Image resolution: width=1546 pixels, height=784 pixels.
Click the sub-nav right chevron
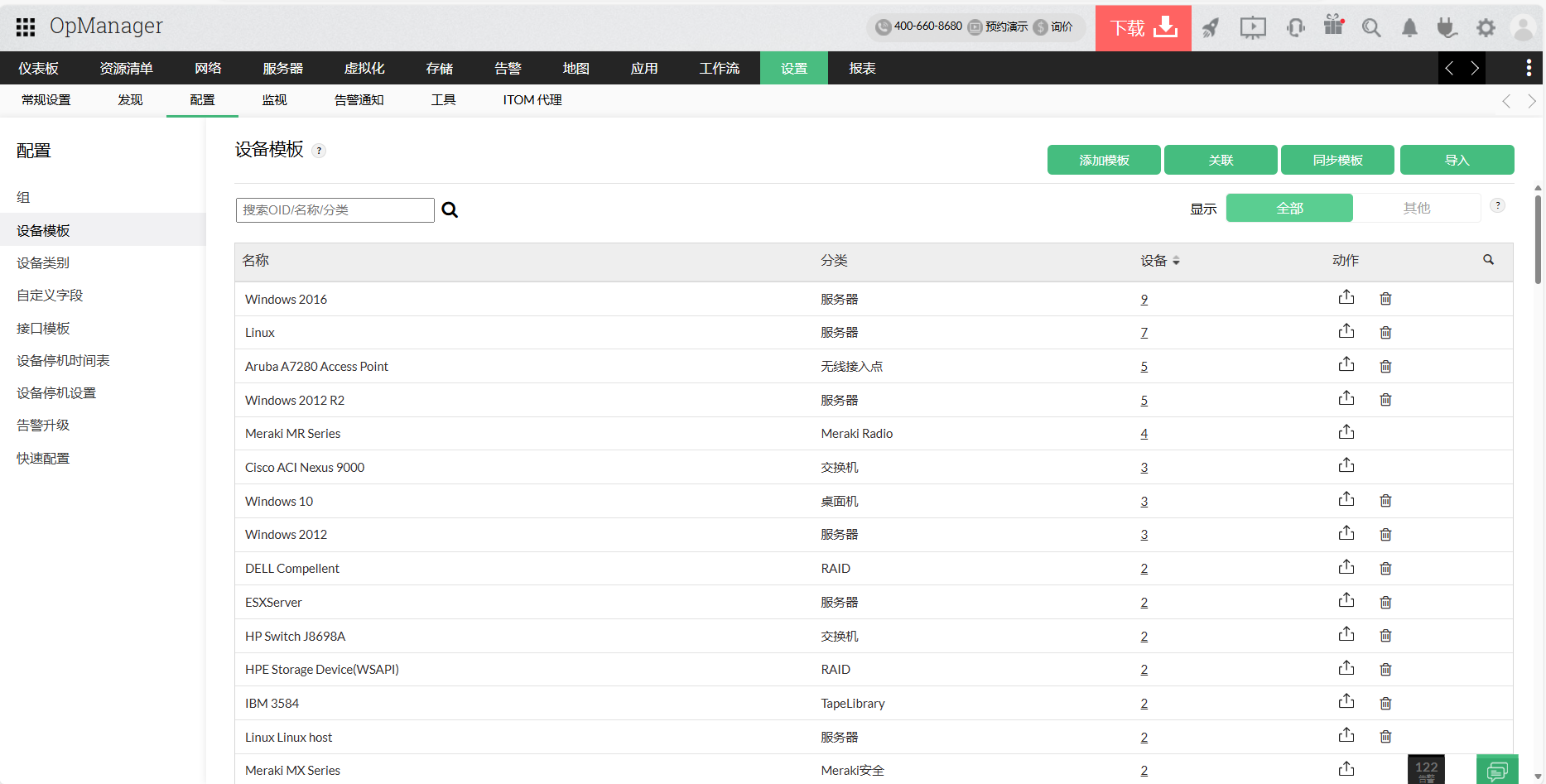click(x=1531, y=101)
